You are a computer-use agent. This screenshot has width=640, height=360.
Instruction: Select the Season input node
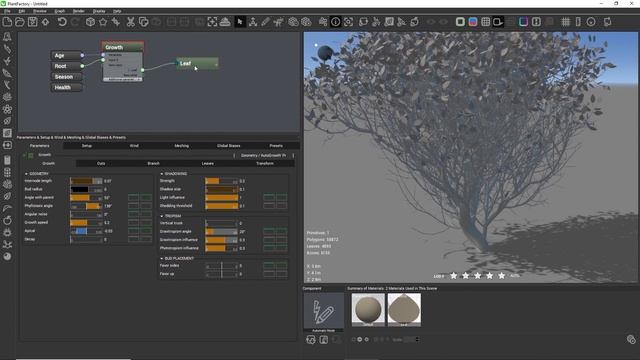(x=66, y=77)
